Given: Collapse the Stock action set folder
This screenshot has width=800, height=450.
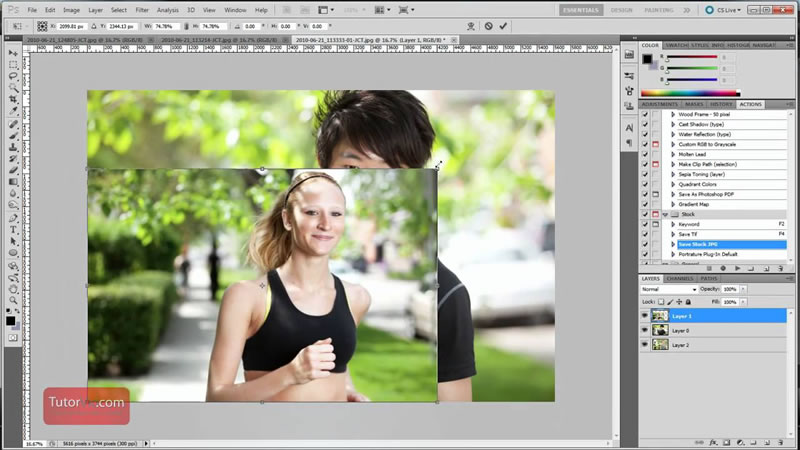Looking at the screenshot, I should coord(664,214).
